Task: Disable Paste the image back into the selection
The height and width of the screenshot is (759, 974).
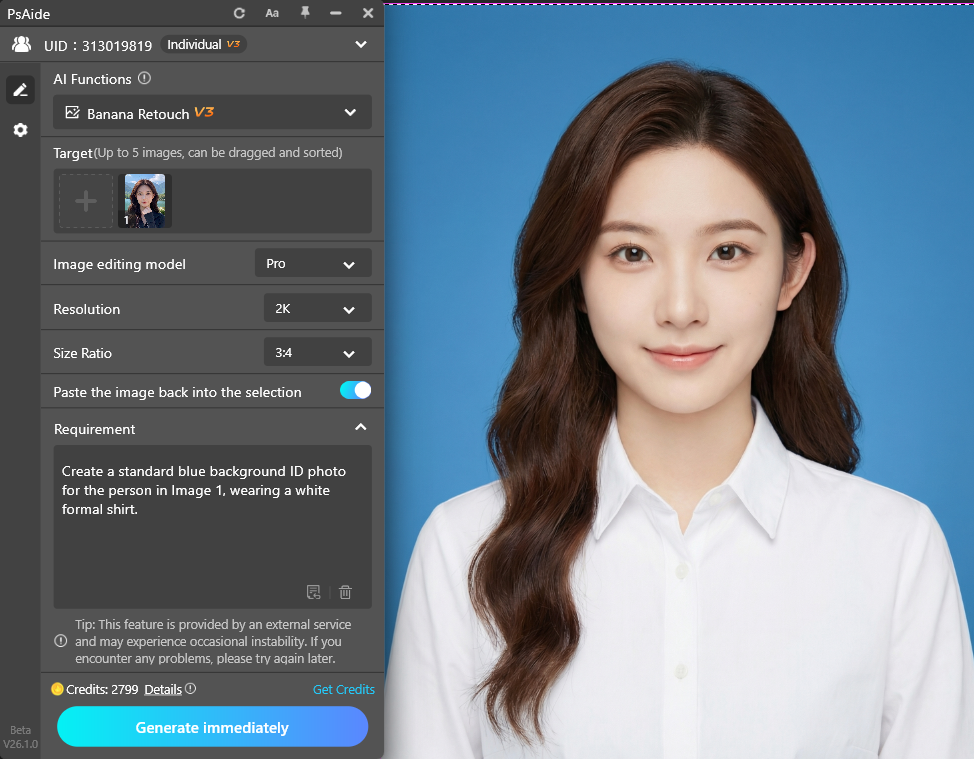Action: [354, 392]
